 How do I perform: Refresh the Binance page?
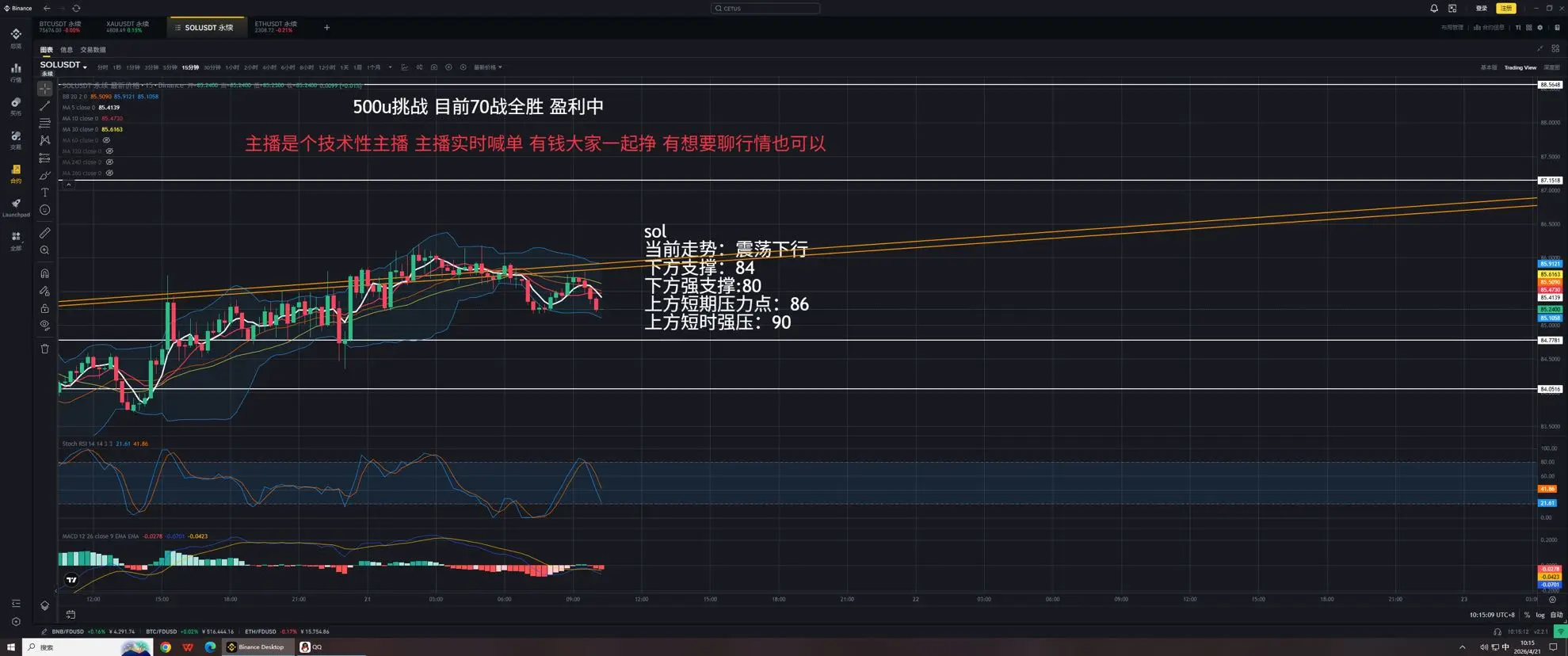tap(76, 8)
